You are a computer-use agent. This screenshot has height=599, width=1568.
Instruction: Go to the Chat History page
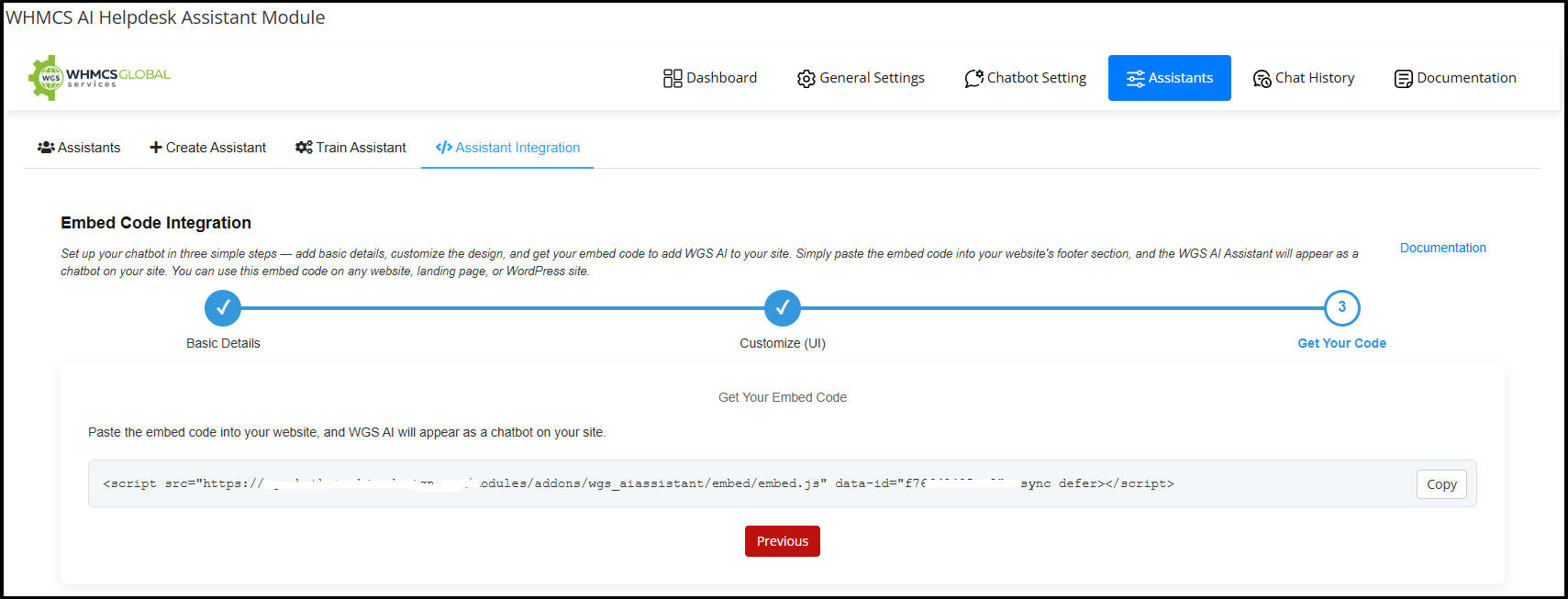[x=1314, y=78]
